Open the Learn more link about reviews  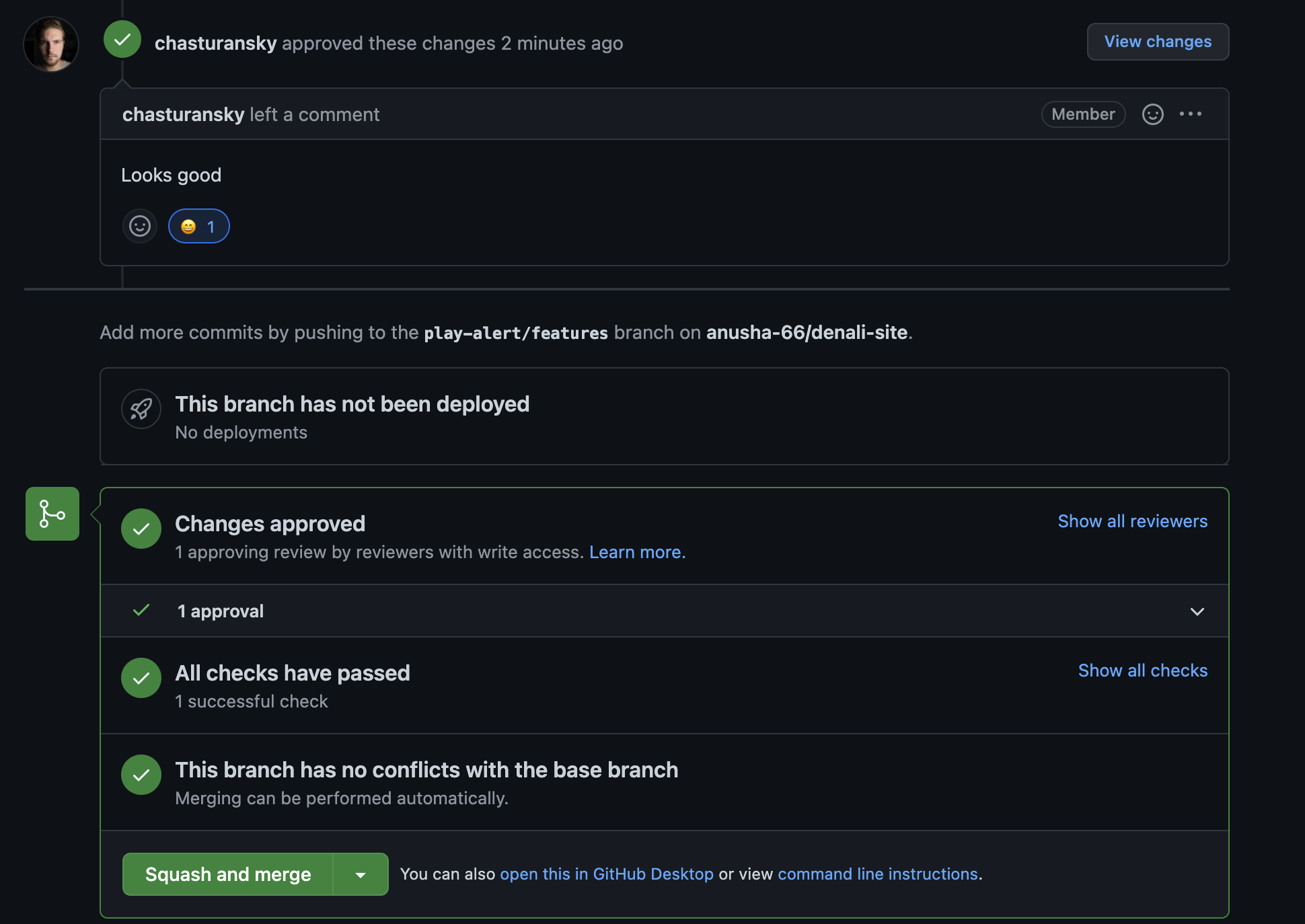(x=636, y=552)
